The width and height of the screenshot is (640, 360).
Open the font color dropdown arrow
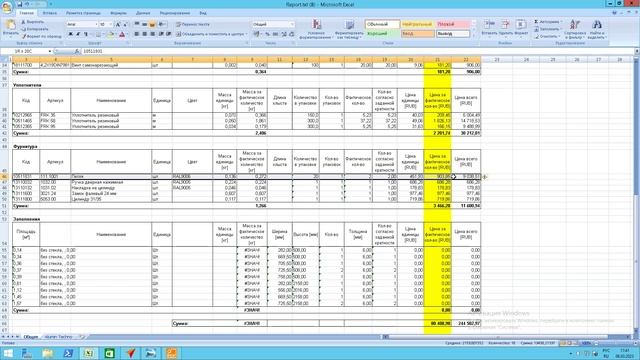[x=127, y=34]
